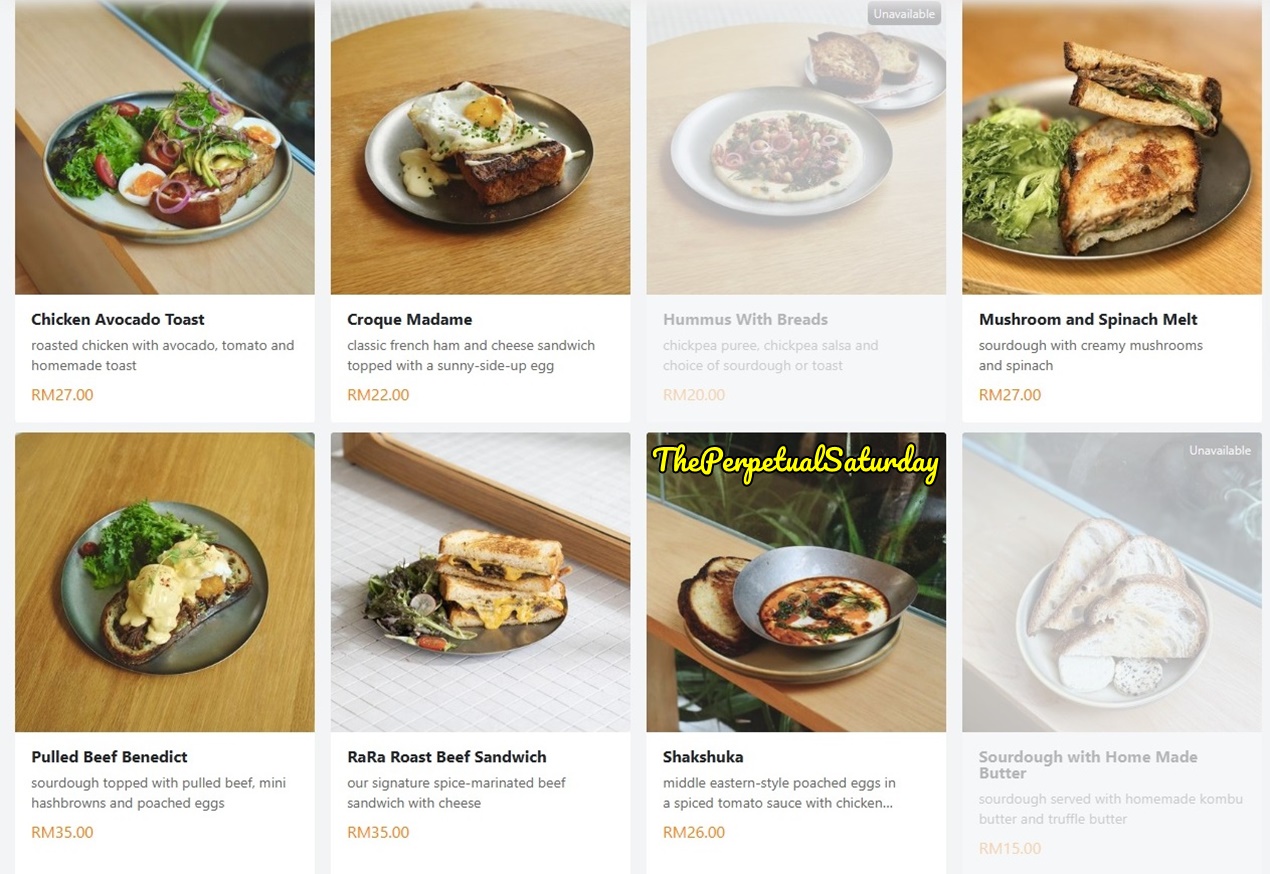Click the ThePerpetualSaturday watermark text
The image size is (1270, 874).
796,461
